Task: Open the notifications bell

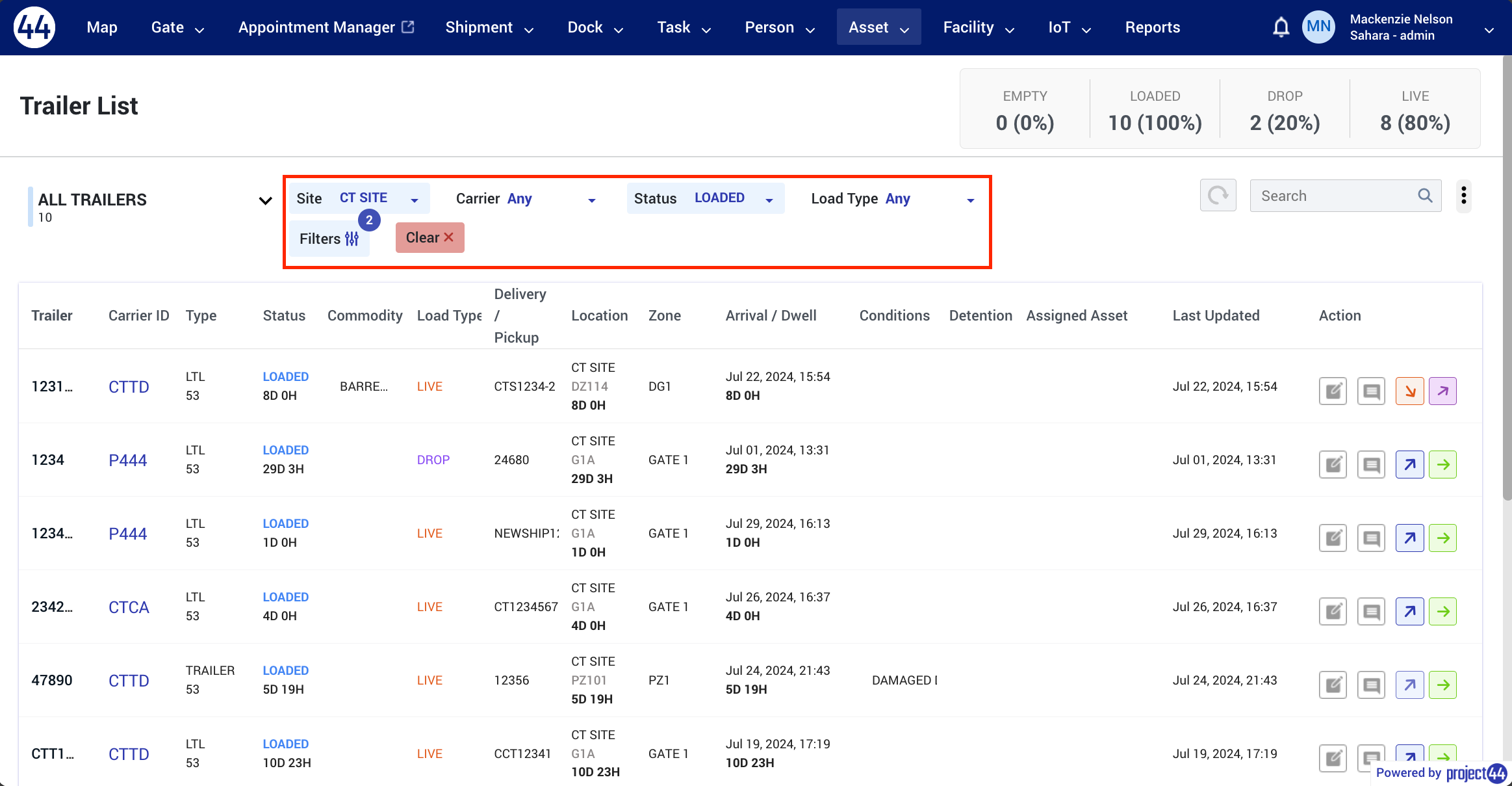Action: pos(1281,27)
